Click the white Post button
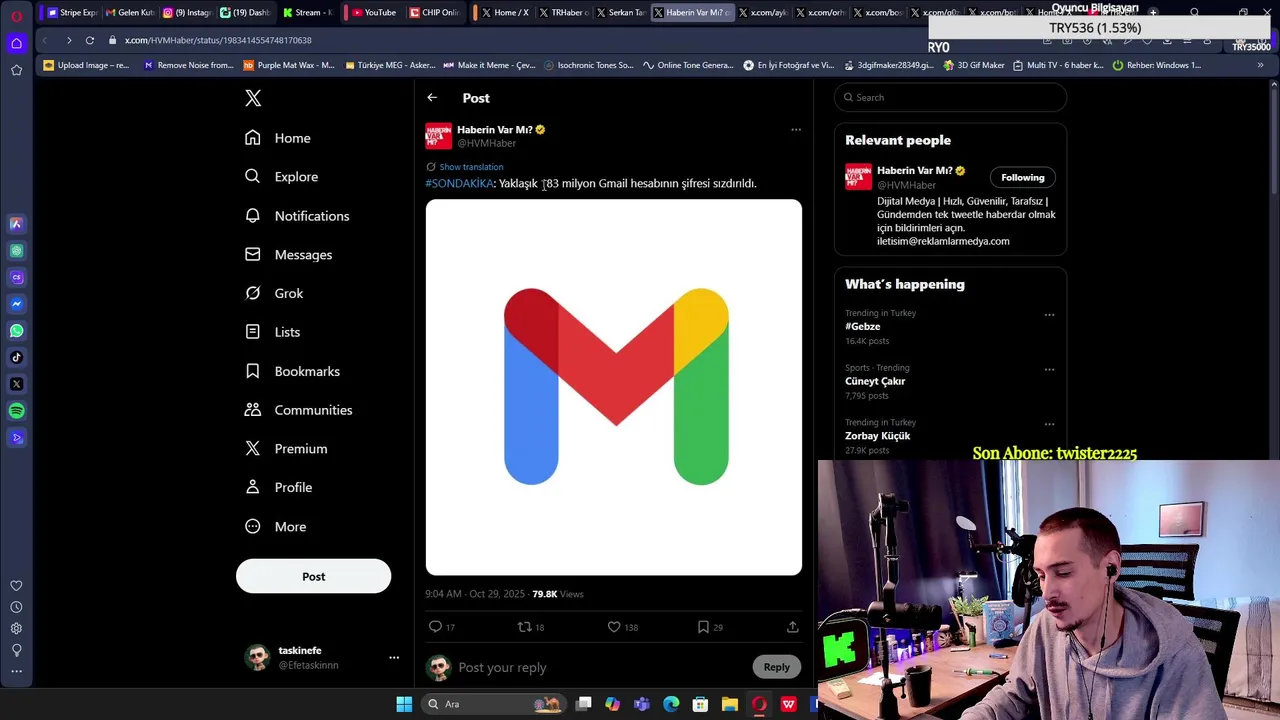This screenshot has height=720, width=1280. coord(313,576)
